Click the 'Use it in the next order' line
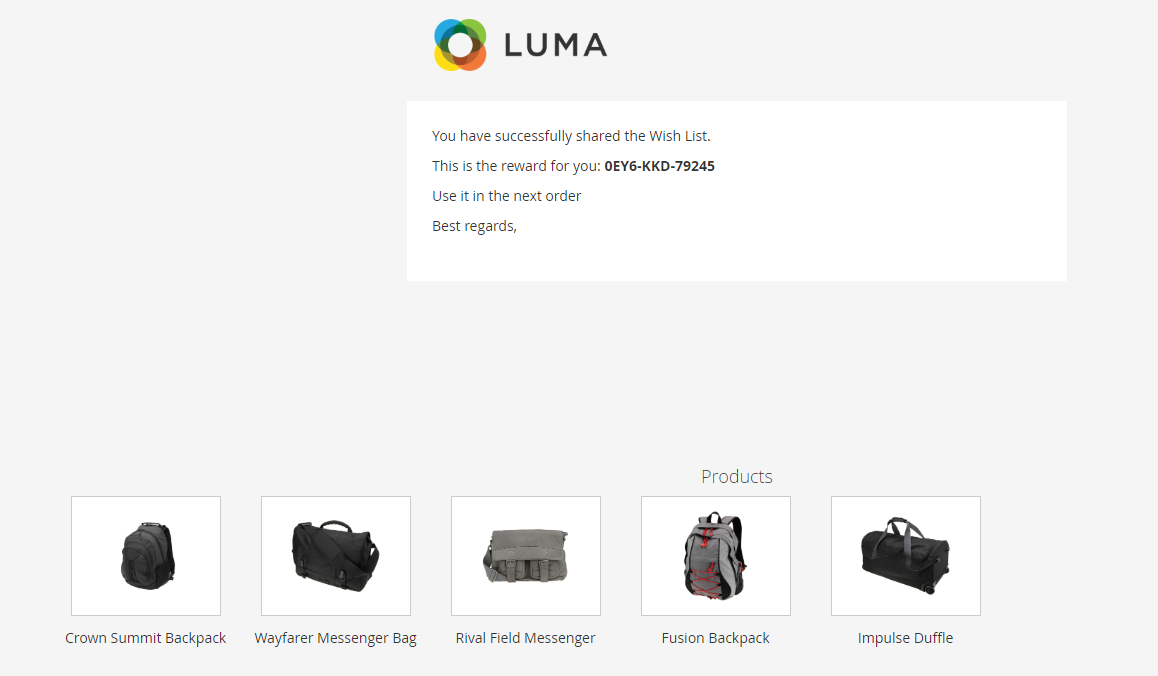 [507, 196]
